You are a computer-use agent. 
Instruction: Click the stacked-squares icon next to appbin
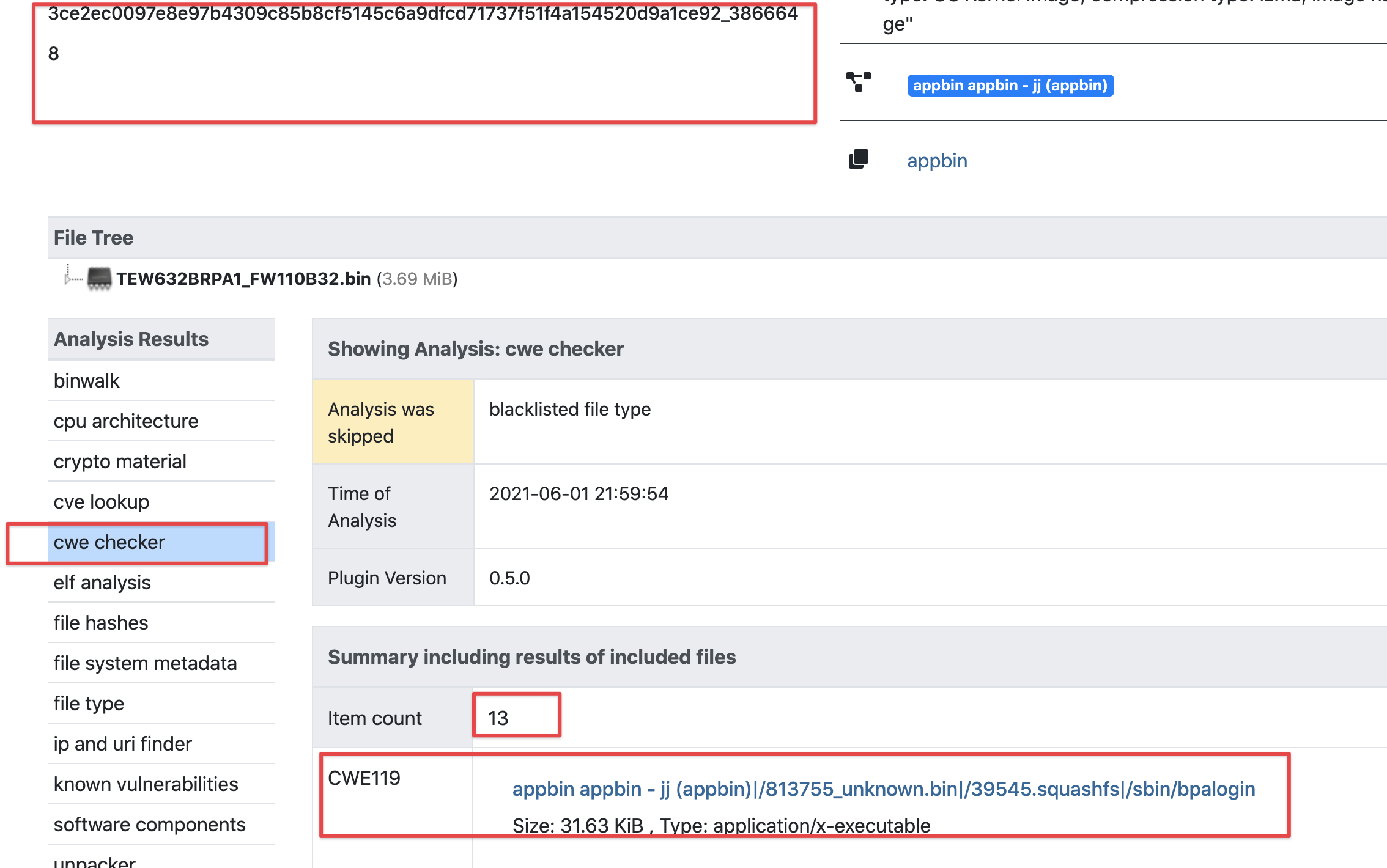coord(859,159)
